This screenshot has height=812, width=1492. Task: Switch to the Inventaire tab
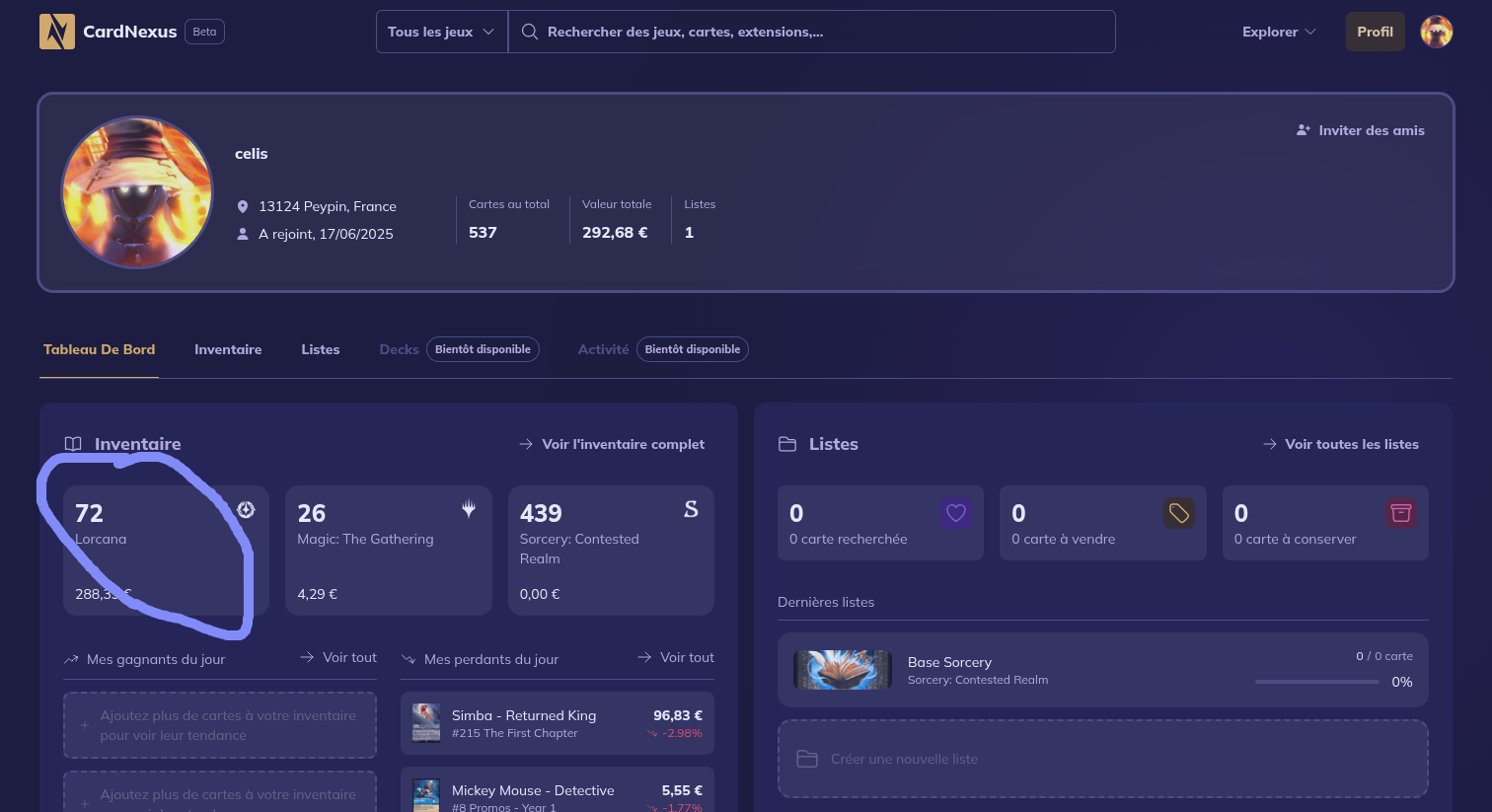[228, 349]
